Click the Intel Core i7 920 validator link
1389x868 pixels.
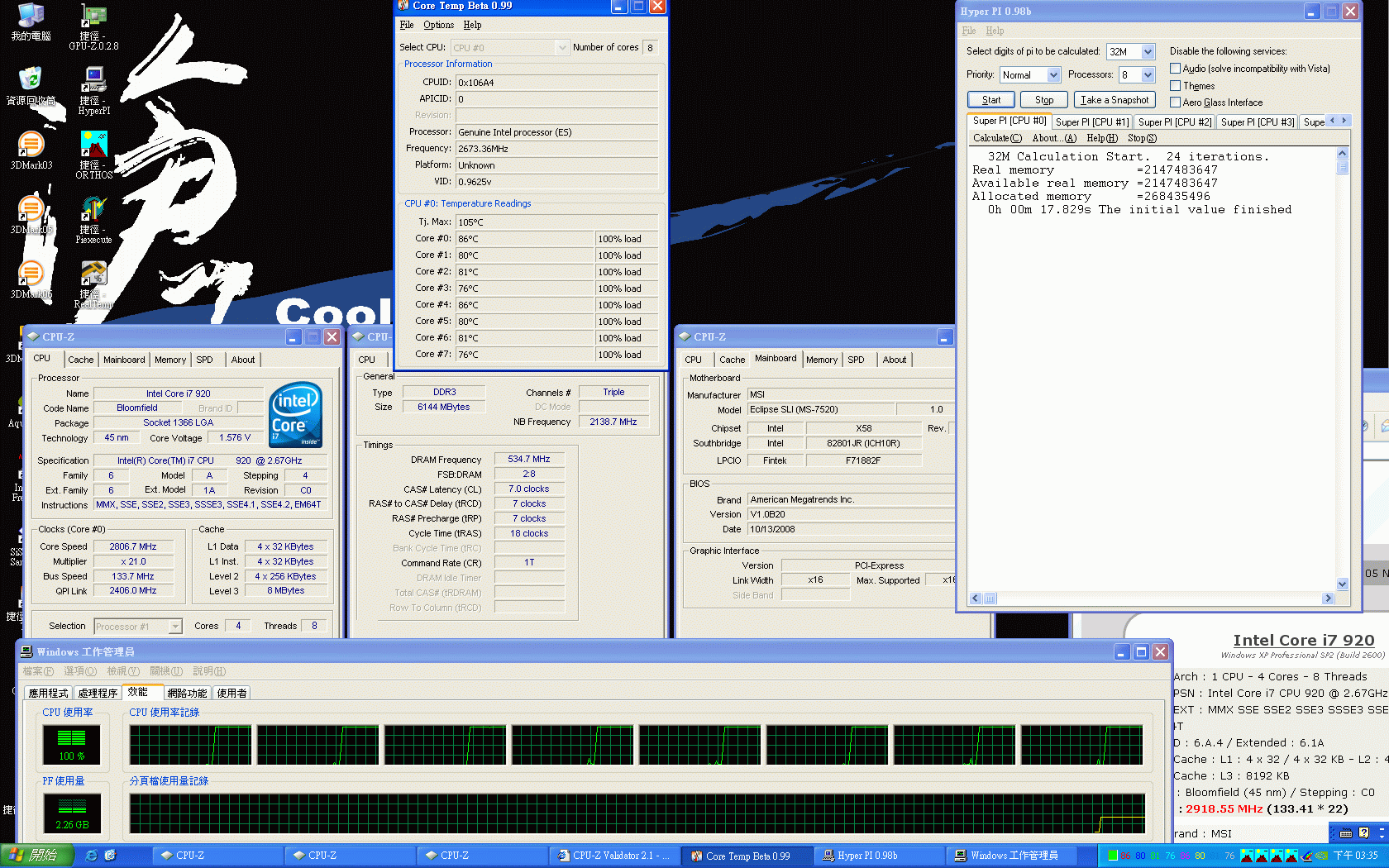1303,640
